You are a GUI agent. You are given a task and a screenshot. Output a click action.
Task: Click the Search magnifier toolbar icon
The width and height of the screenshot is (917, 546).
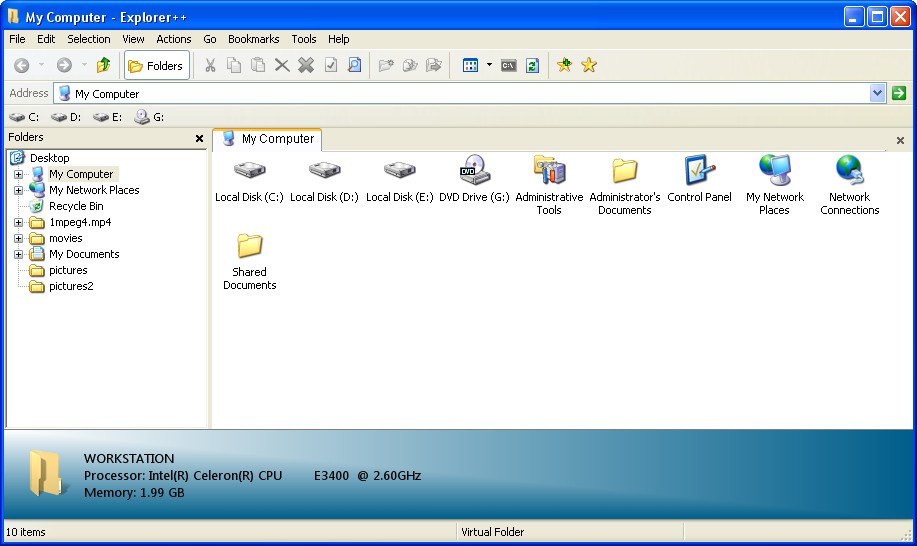(354, 65)
